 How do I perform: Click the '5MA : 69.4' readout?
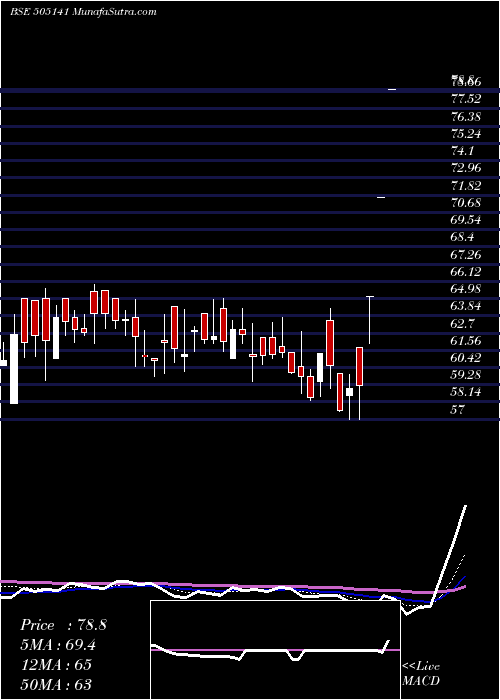tap(58, 645)
